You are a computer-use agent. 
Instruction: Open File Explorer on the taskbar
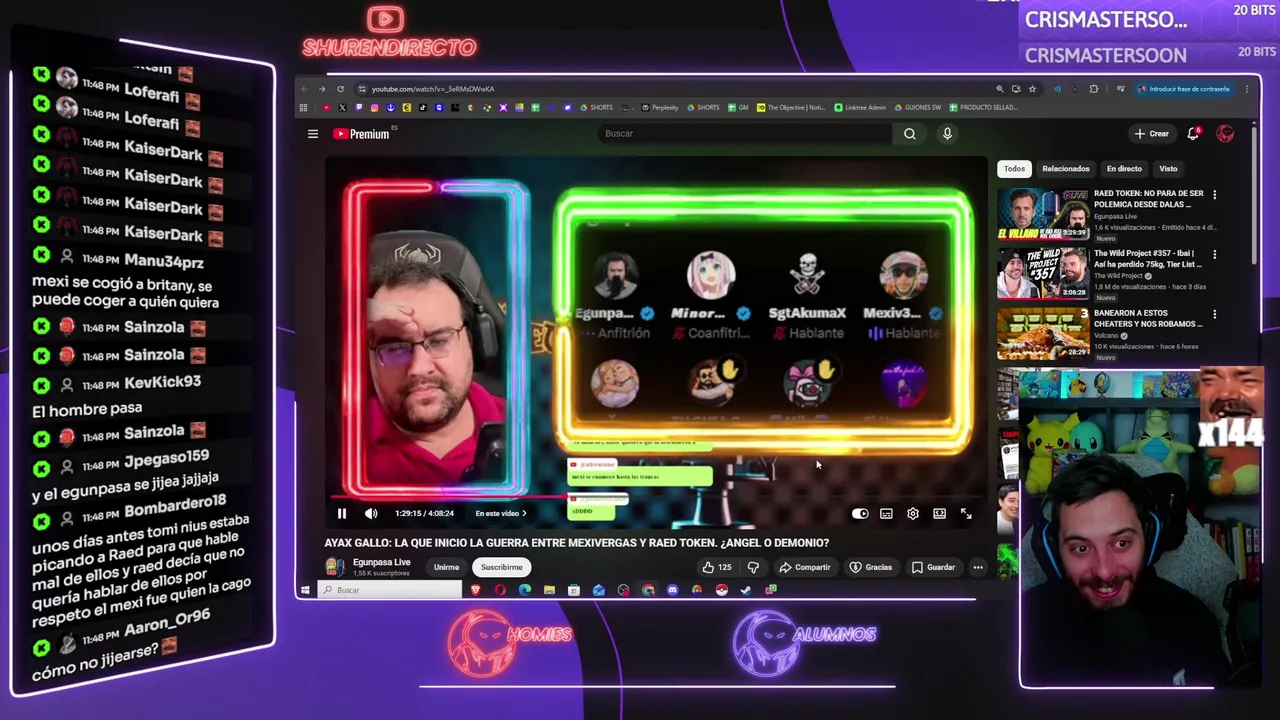click(549, 590)
